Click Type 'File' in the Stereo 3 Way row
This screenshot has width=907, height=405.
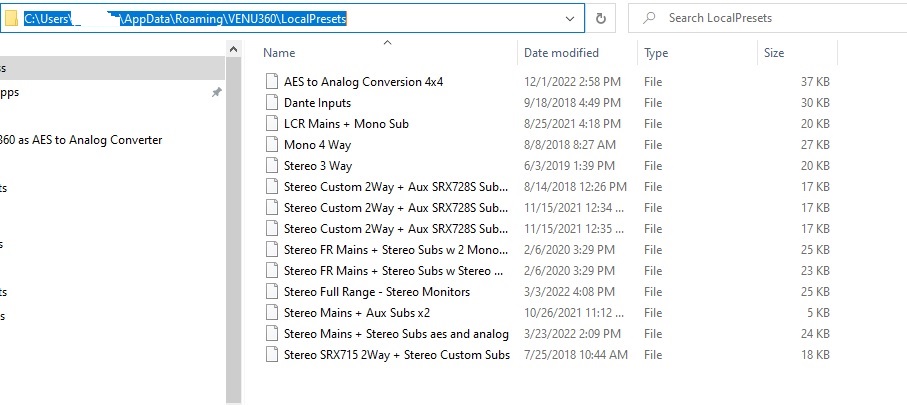653,166
